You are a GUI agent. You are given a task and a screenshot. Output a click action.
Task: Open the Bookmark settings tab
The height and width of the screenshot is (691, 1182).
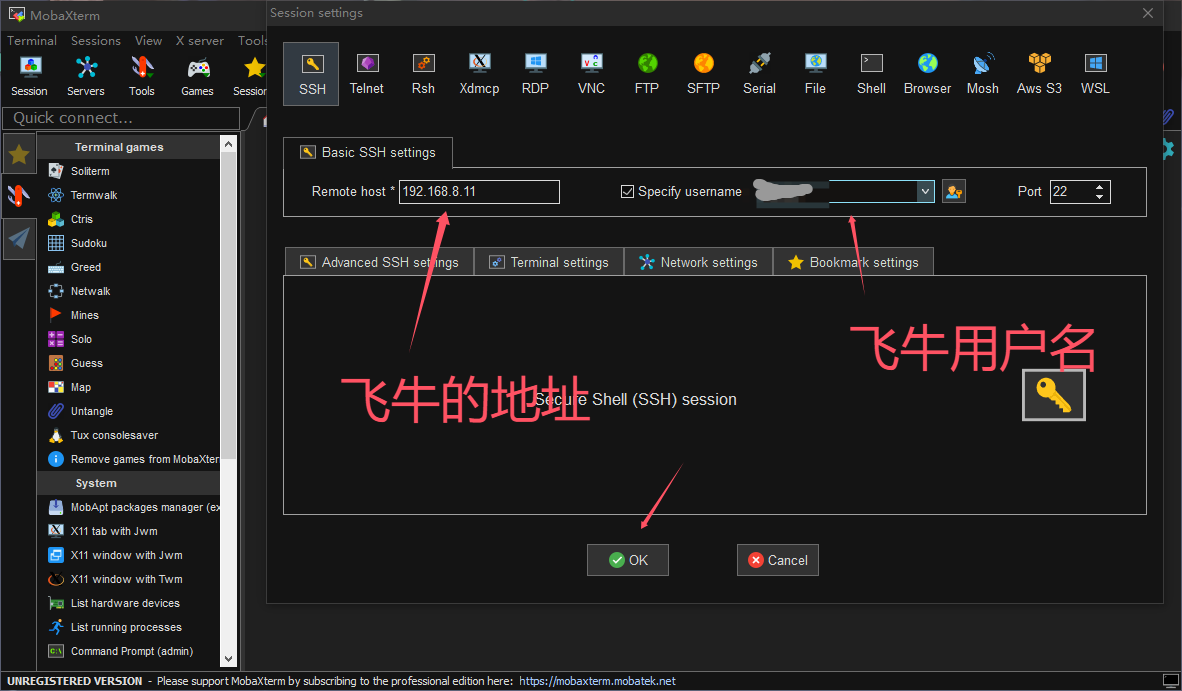[x=853, y=262]
